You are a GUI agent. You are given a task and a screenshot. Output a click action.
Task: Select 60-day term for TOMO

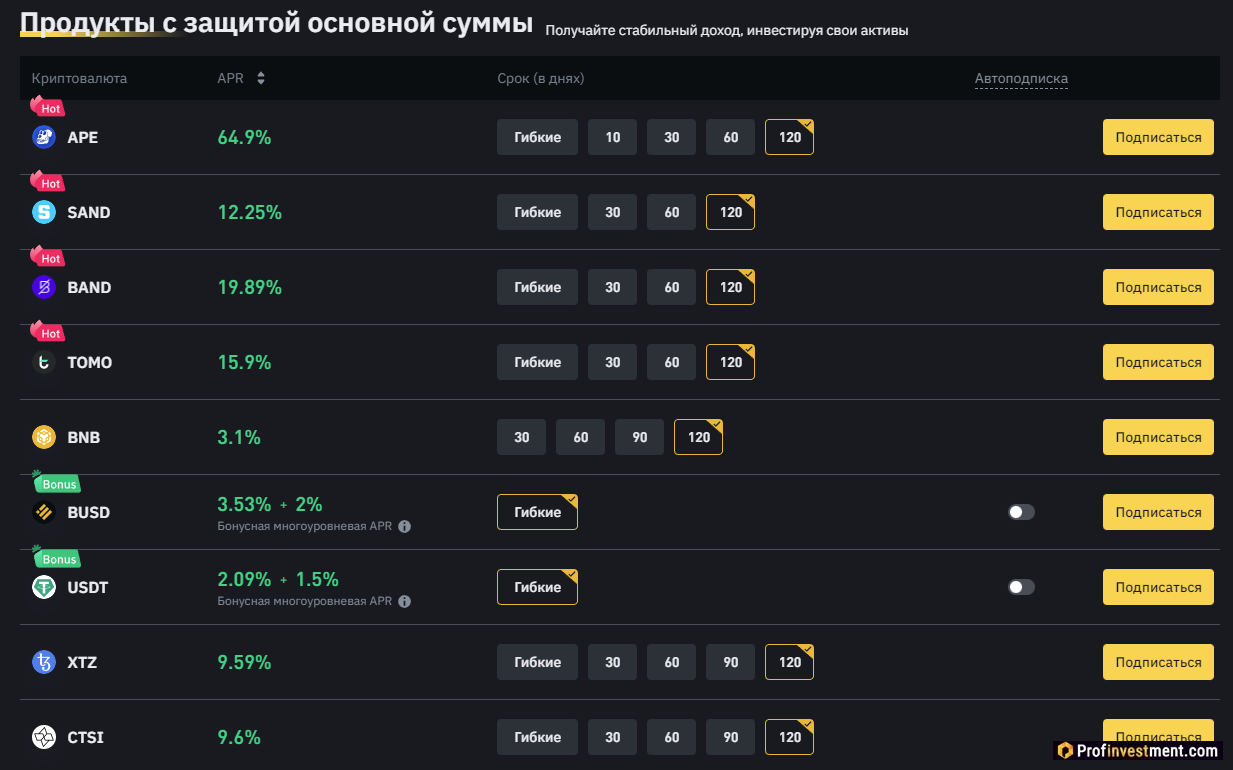[x=672, y=362]
